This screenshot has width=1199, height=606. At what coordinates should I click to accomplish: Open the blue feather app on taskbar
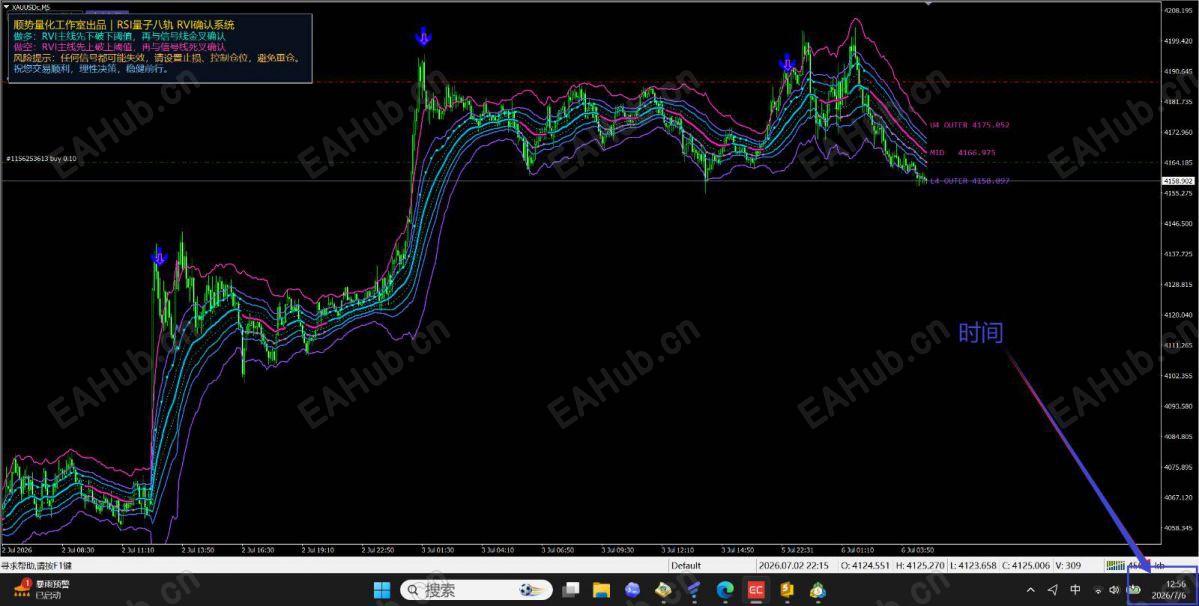click(694, 590)
